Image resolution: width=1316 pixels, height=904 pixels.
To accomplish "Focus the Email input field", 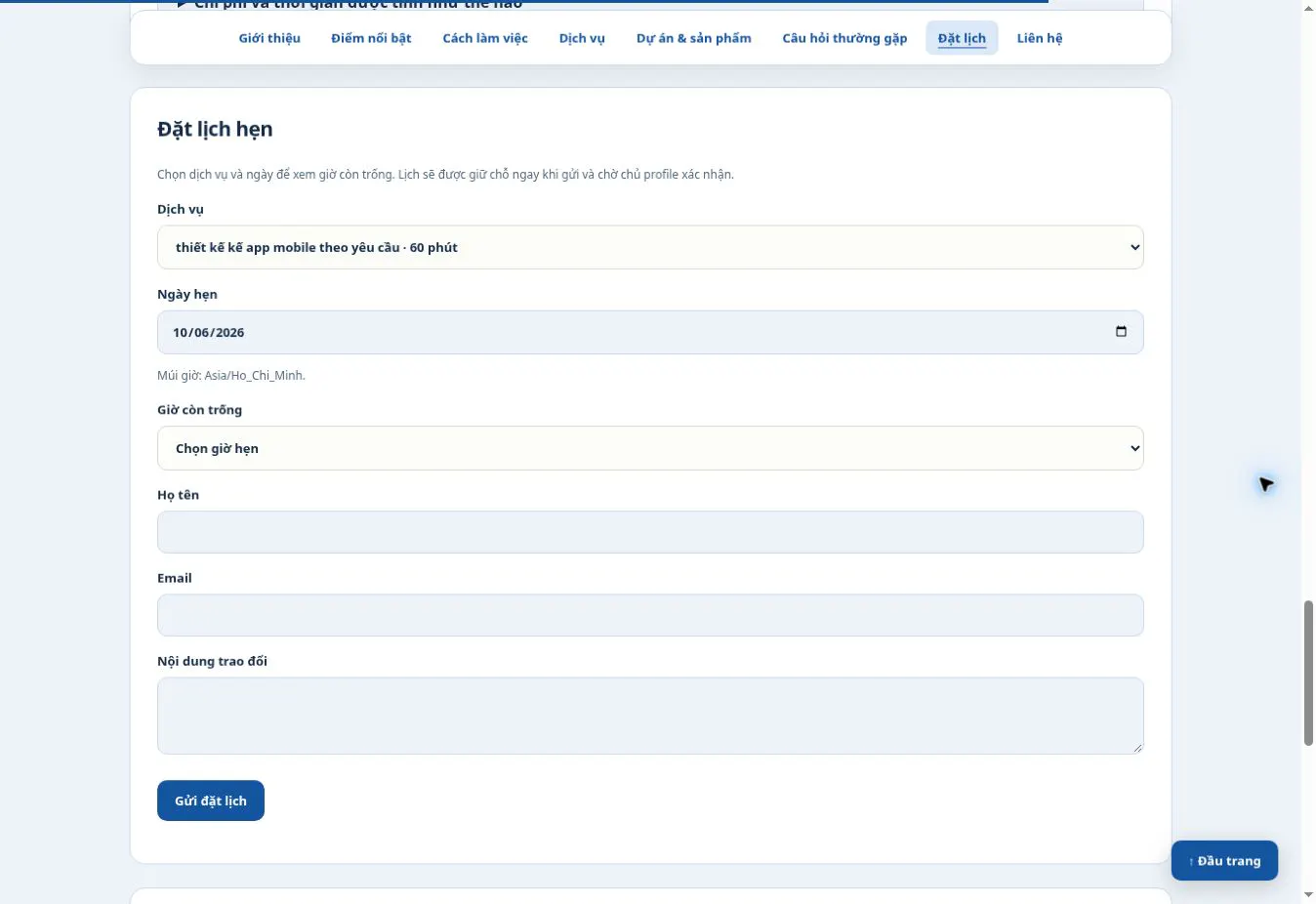I will coord(650,615).
